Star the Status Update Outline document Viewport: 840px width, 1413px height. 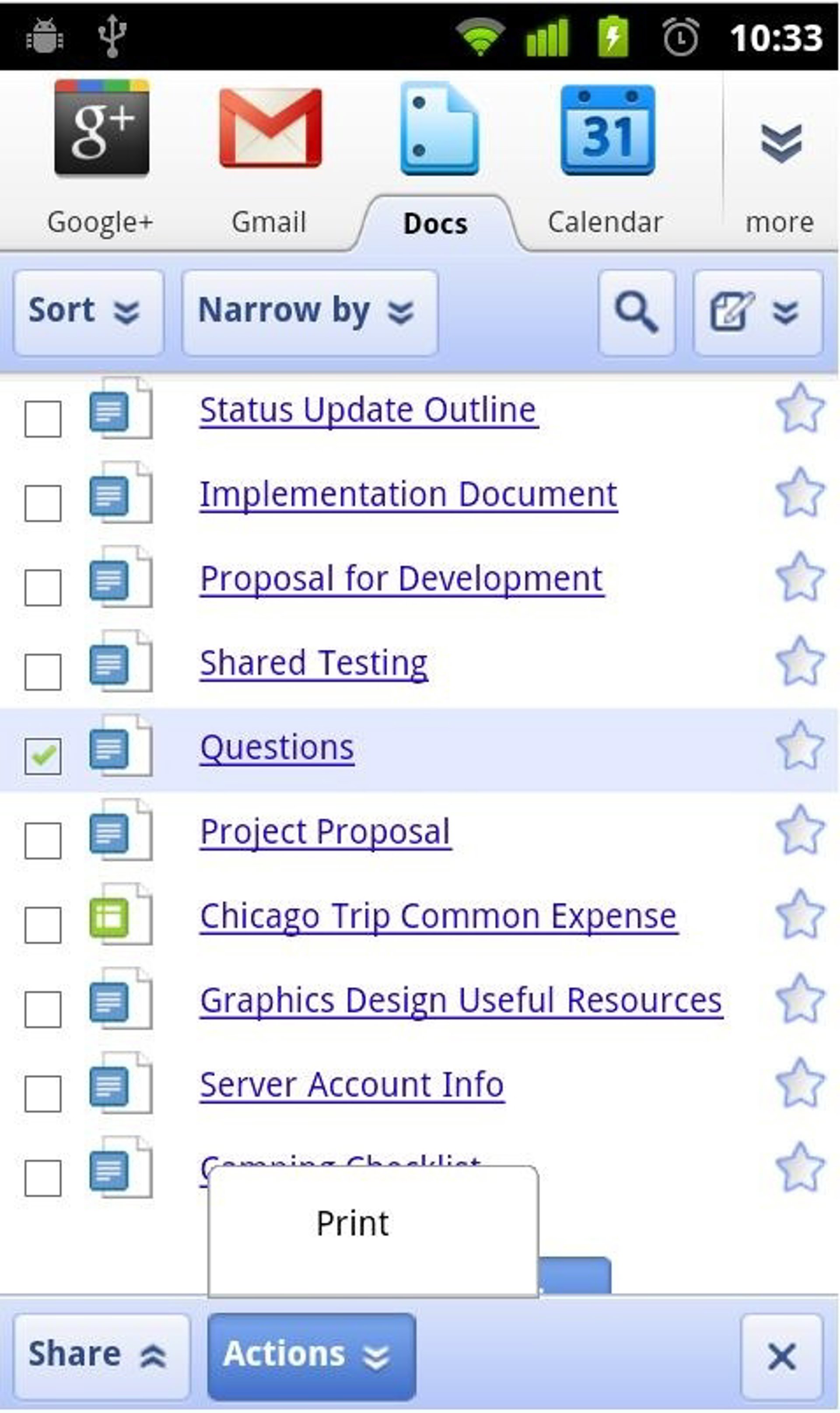pos(799,409)
